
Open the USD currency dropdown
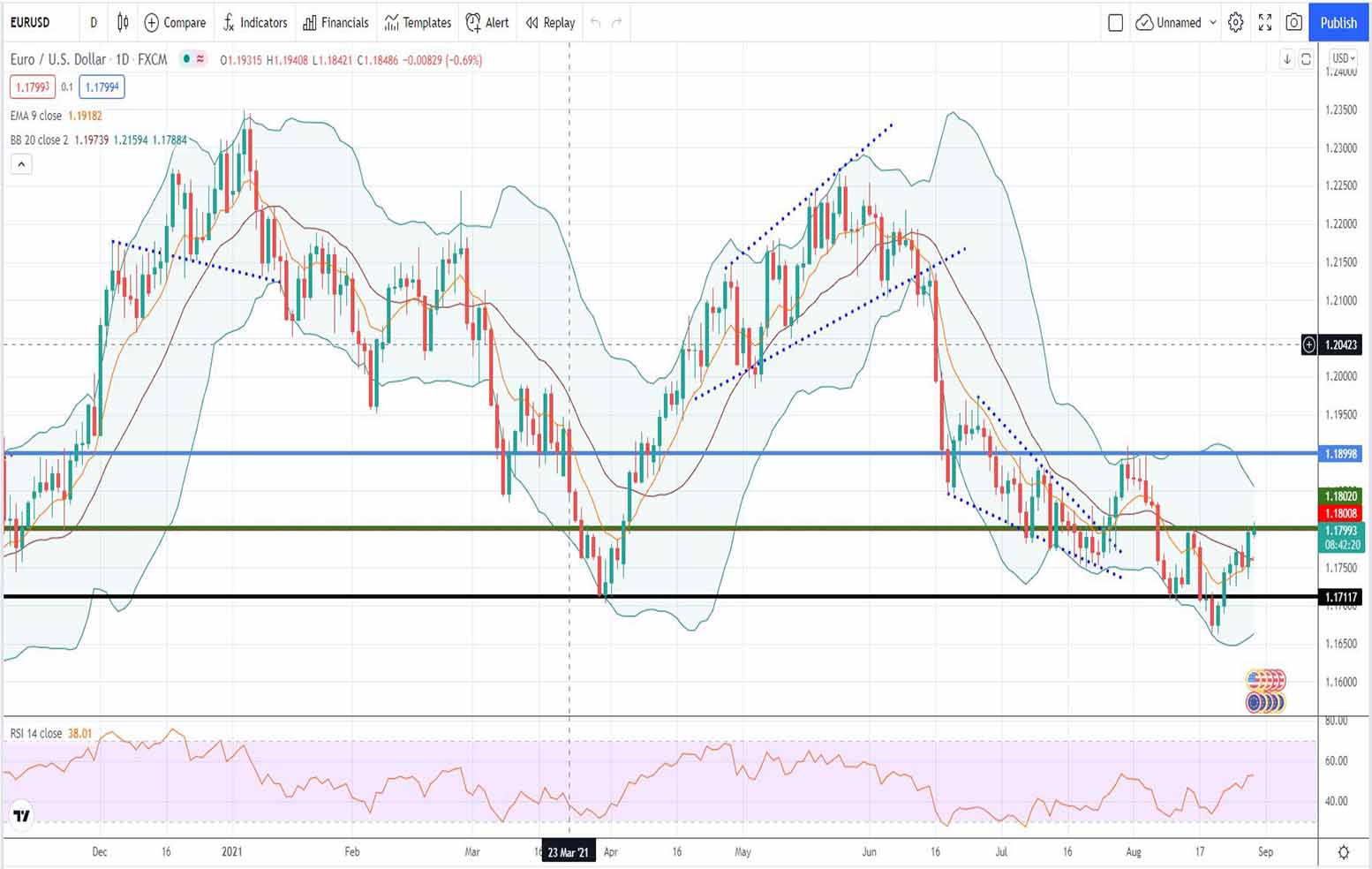[1343, 58]
